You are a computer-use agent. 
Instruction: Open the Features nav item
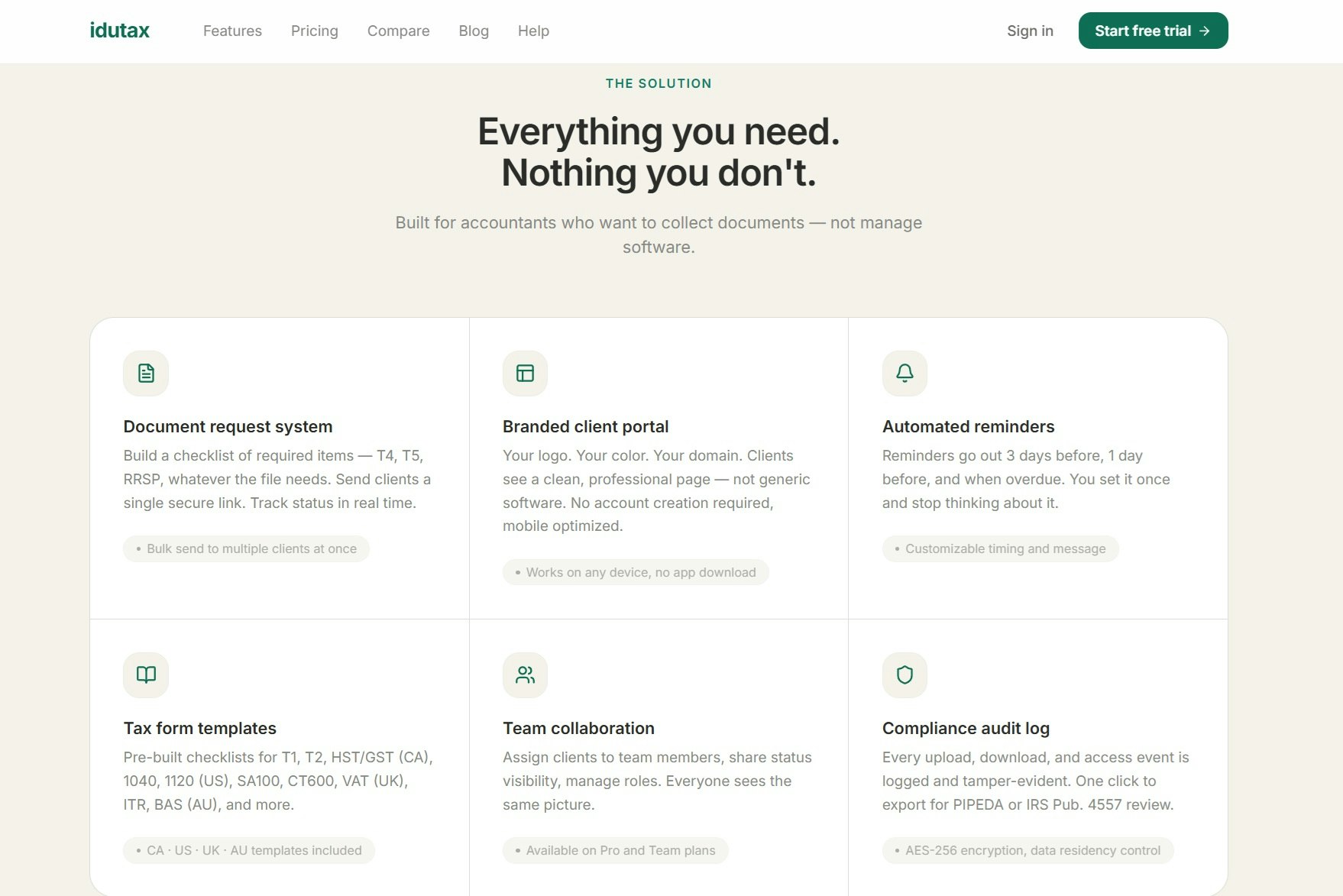232,31
